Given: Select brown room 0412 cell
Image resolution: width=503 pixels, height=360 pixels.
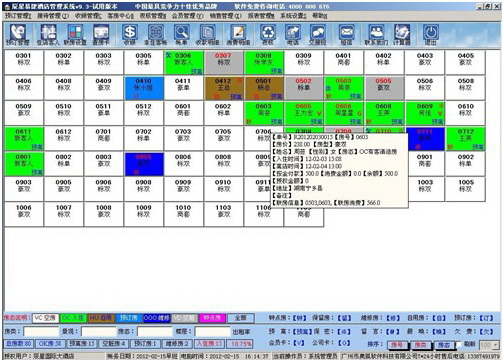Looking at the screenshot, I should (224, 88).
